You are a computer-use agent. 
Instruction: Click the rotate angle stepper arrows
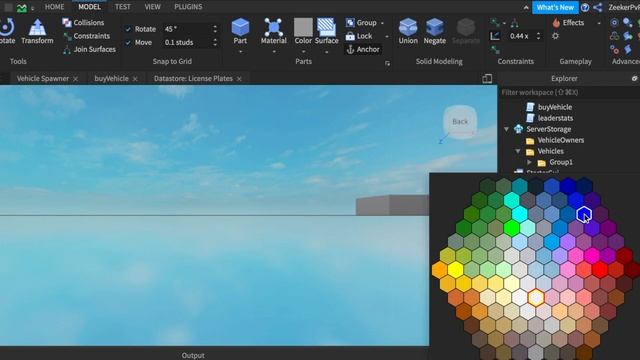(x=215, y=29)
